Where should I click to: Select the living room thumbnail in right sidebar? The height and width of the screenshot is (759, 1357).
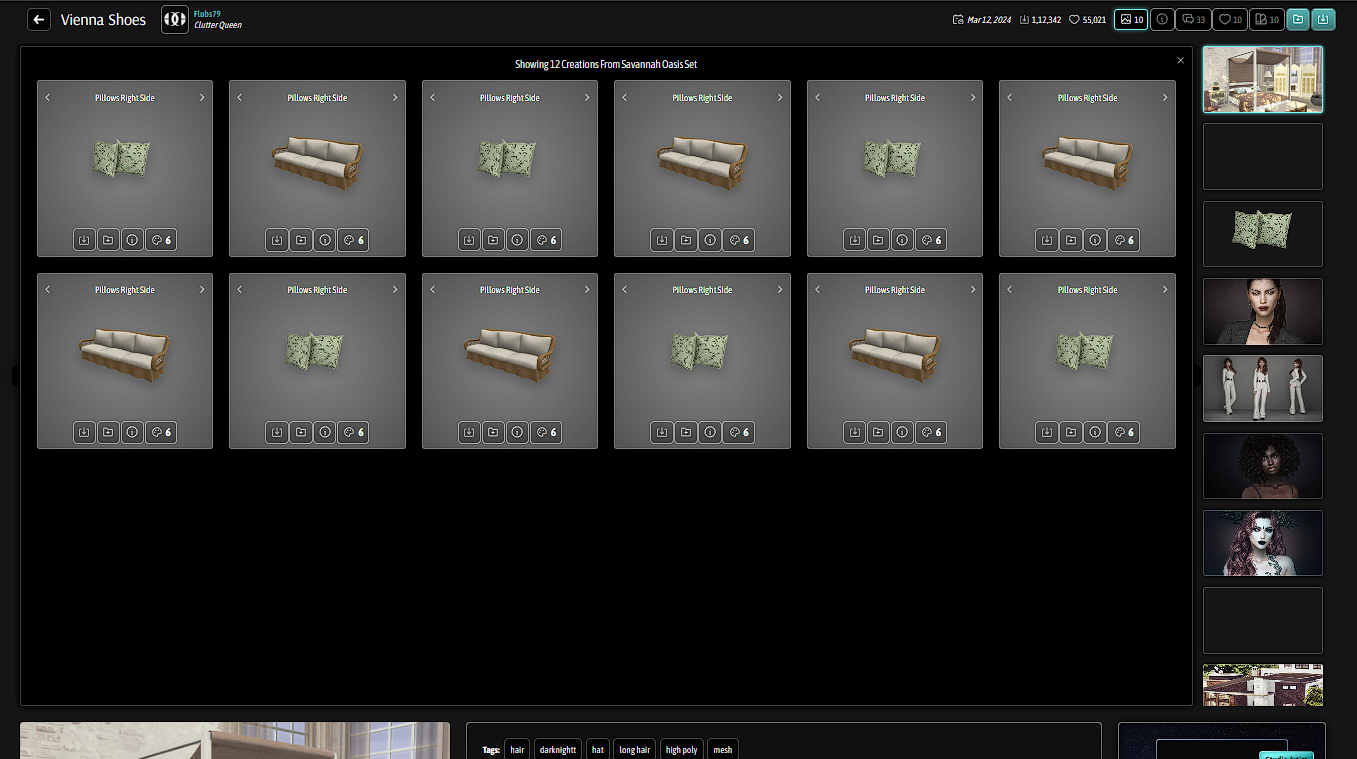[1262, 79]
